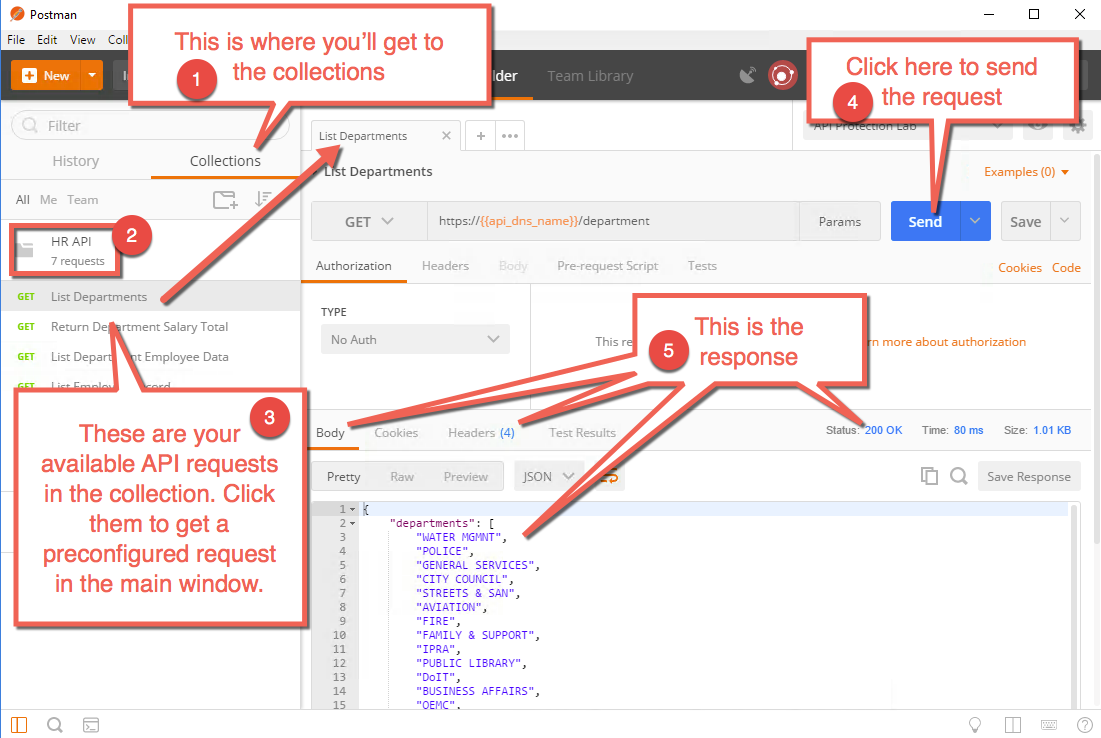This screenshot has height=738, width=1101.
Task: Open the Send button dropdown arrow
Action: [x=975, y=221]
